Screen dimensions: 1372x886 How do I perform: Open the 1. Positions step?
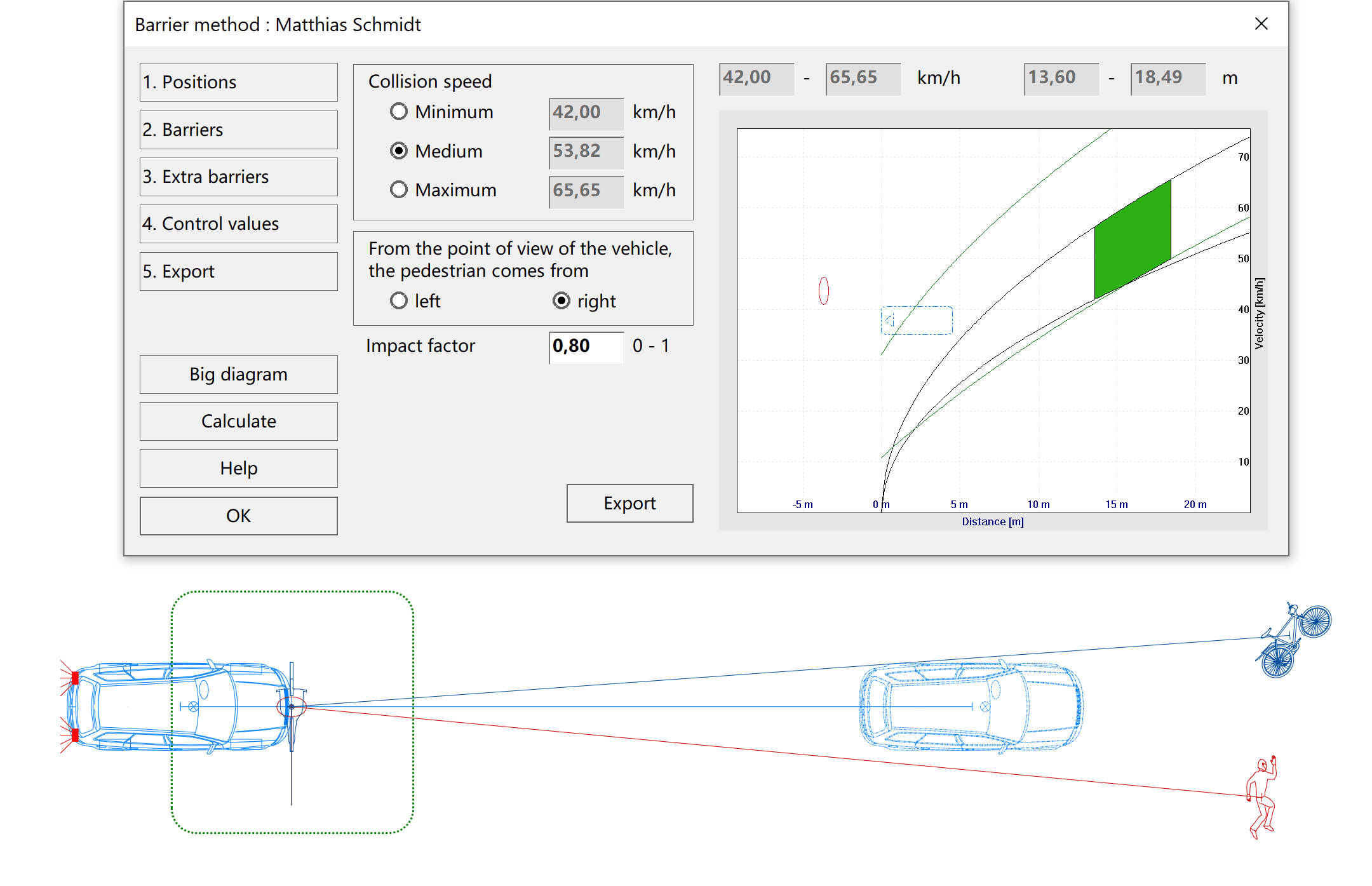[238, 82]
